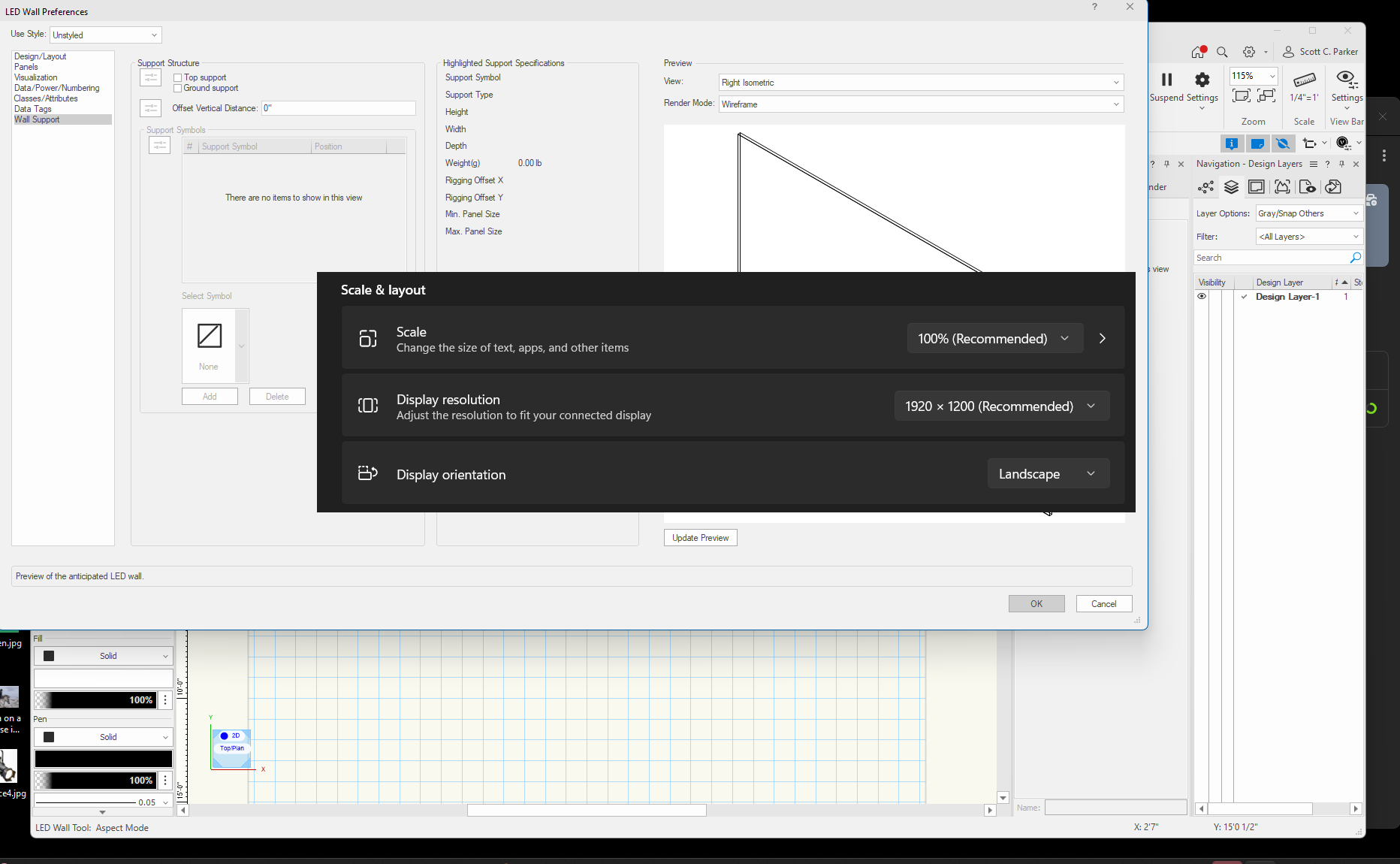Click the black Pen color swatch
The width and height of the screenshot is (1400, 864).
tap(104, 759)
